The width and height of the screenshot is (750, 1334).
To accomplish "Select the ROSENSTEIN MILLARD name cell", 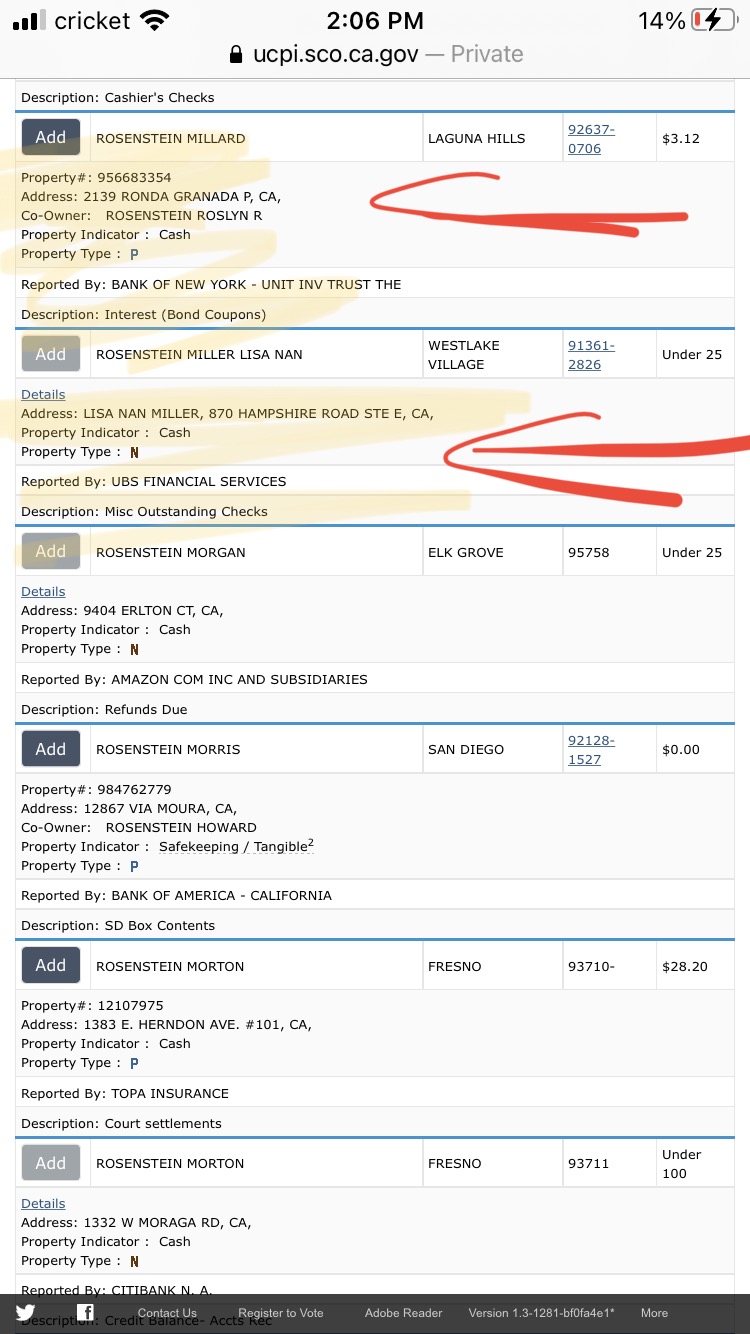I will [256, 138].
